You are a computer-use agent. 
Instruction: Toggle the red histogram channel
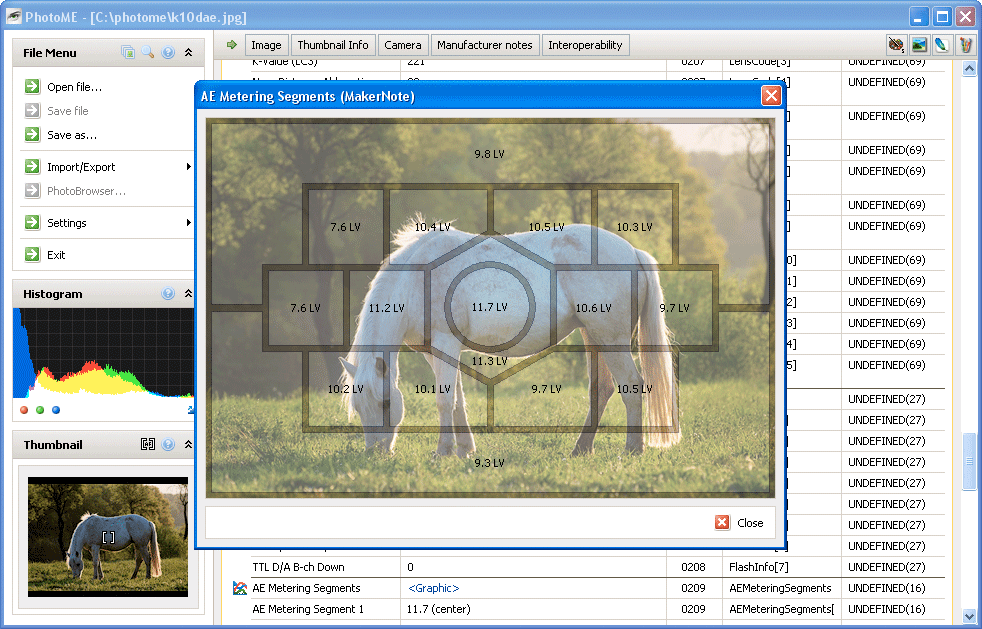tap(24, 410)
